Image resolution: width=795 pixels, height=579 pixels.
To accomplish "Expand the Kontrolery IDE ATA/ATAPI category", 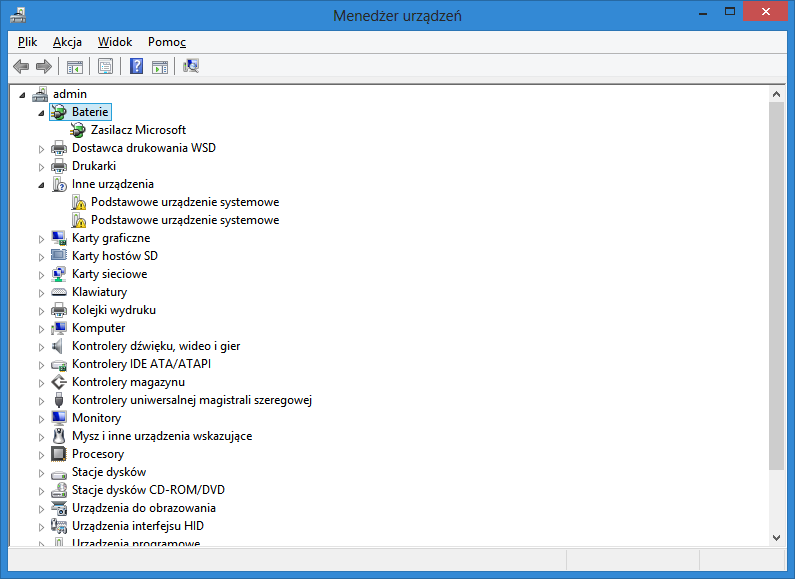I will (x=41, y=365).
